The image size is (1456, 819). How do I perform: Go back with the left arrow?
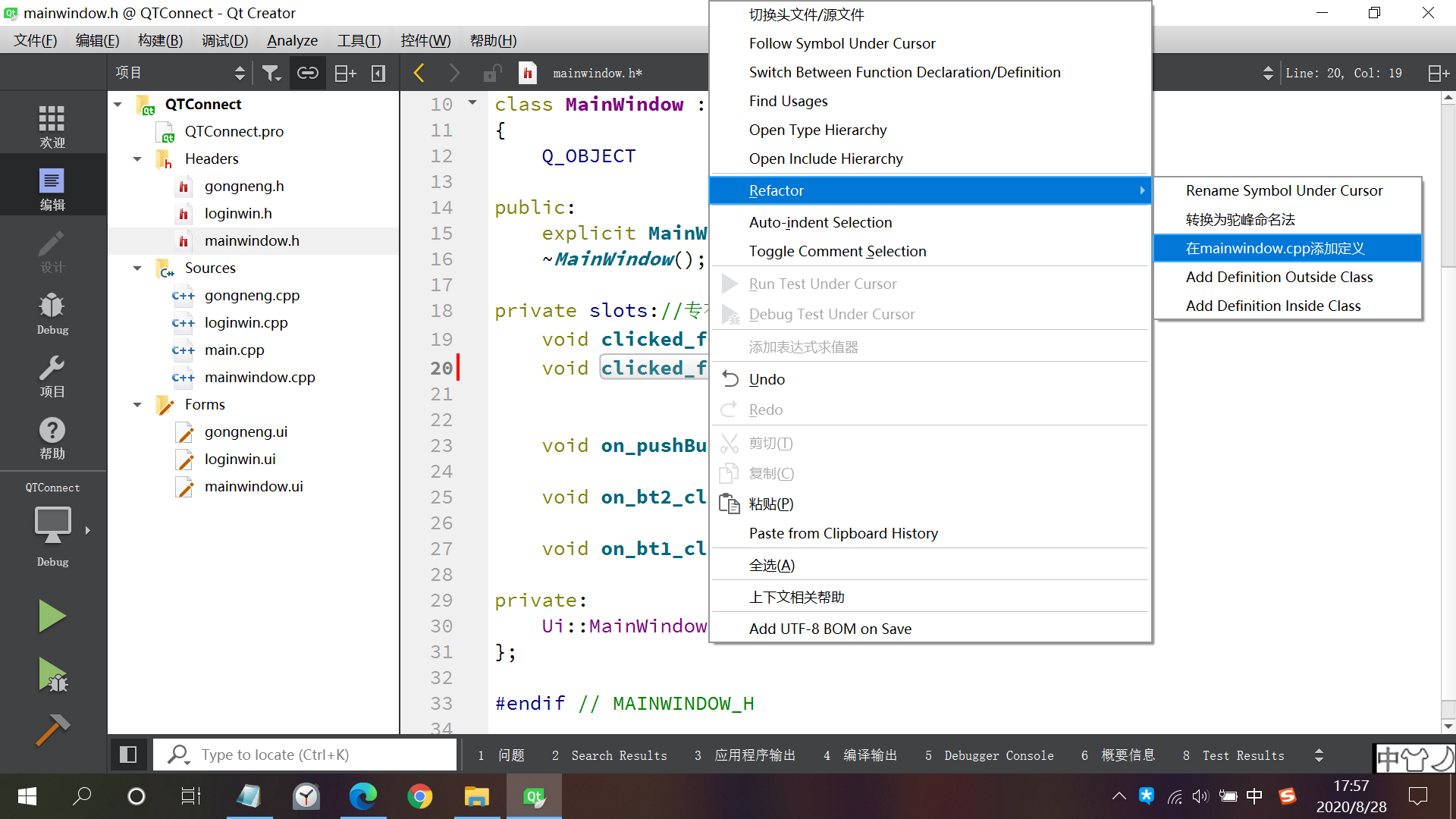click(419, 73)
